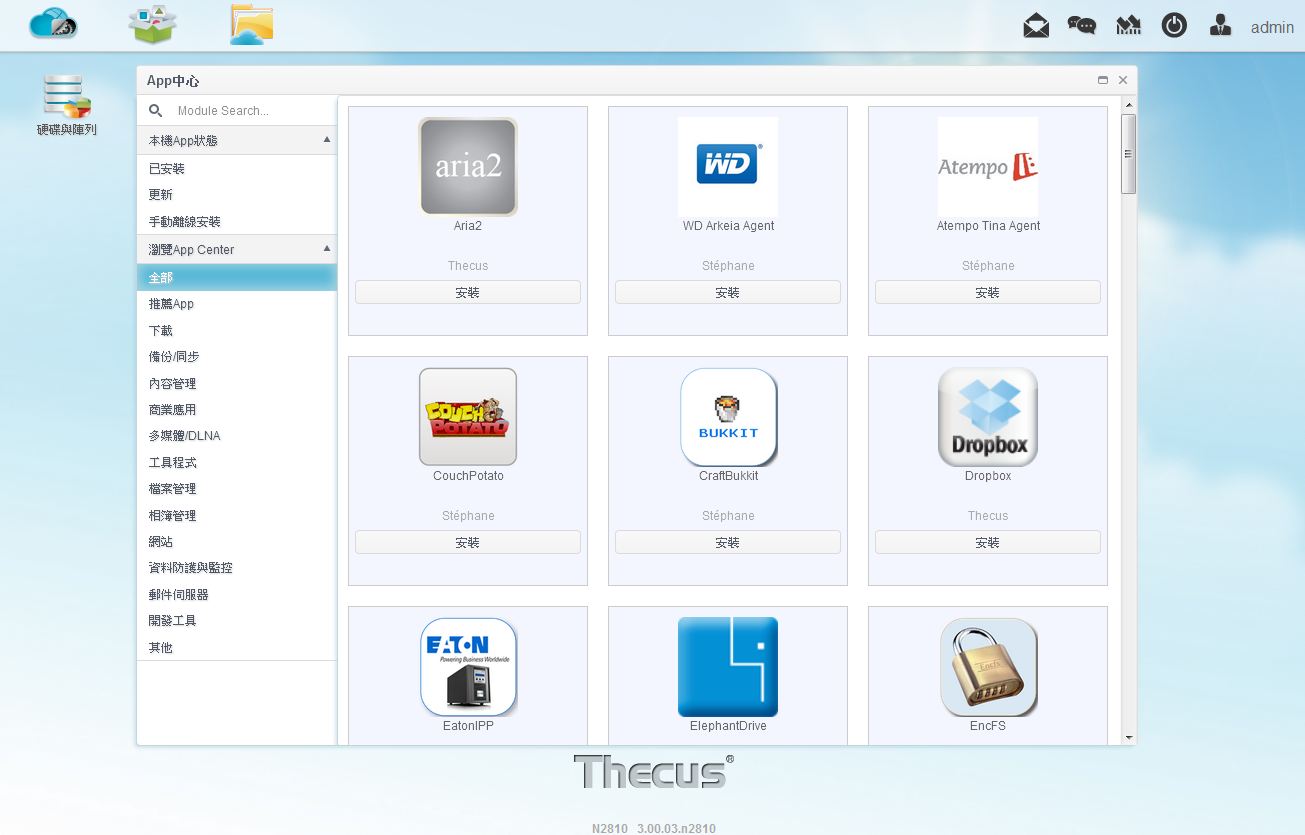Select the 全部 category
Viewport: 1305px width, 835px height.
tap(237, 277)
